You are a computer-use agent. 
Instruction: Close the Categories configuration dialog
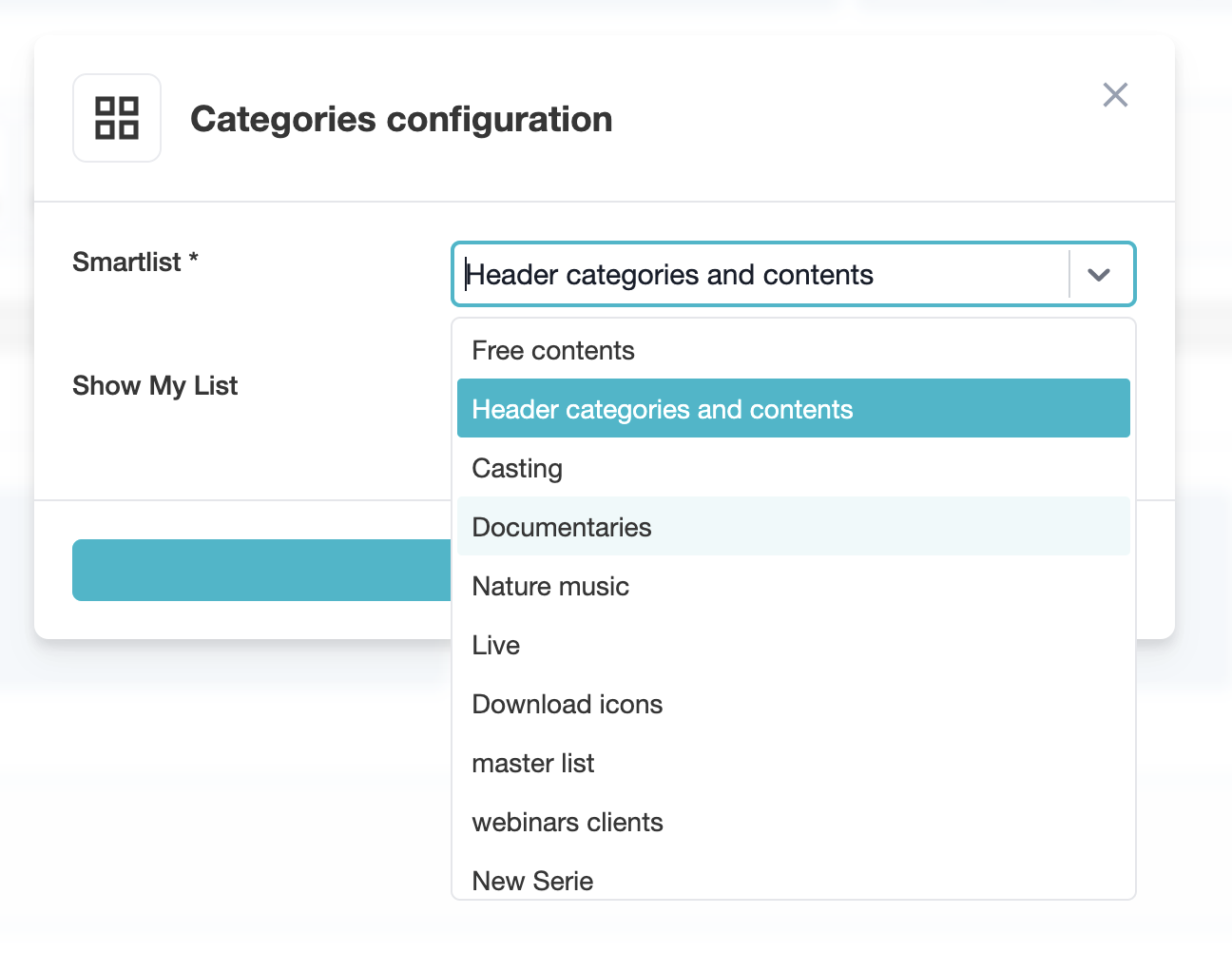tap(1115, 94)
